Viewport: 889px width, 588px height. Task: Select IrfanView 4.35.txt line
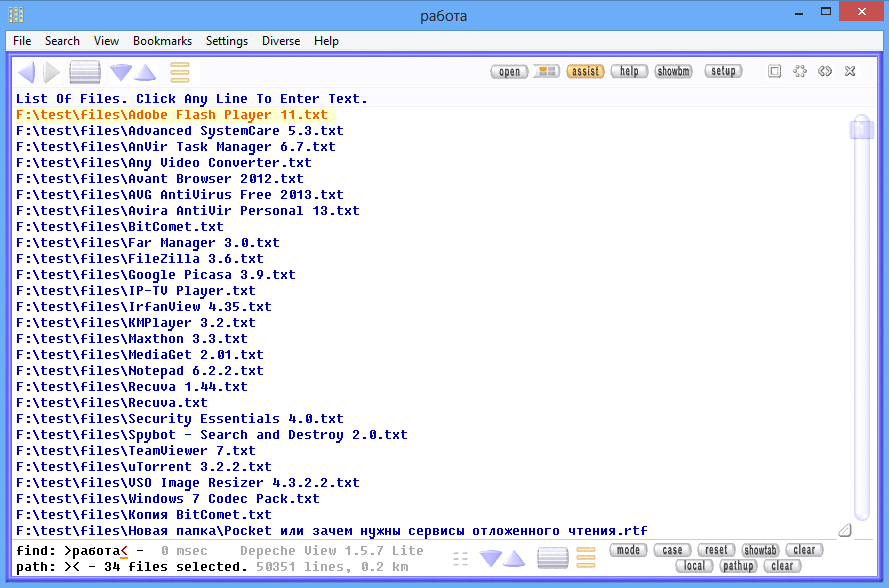(x=144, y=307)
